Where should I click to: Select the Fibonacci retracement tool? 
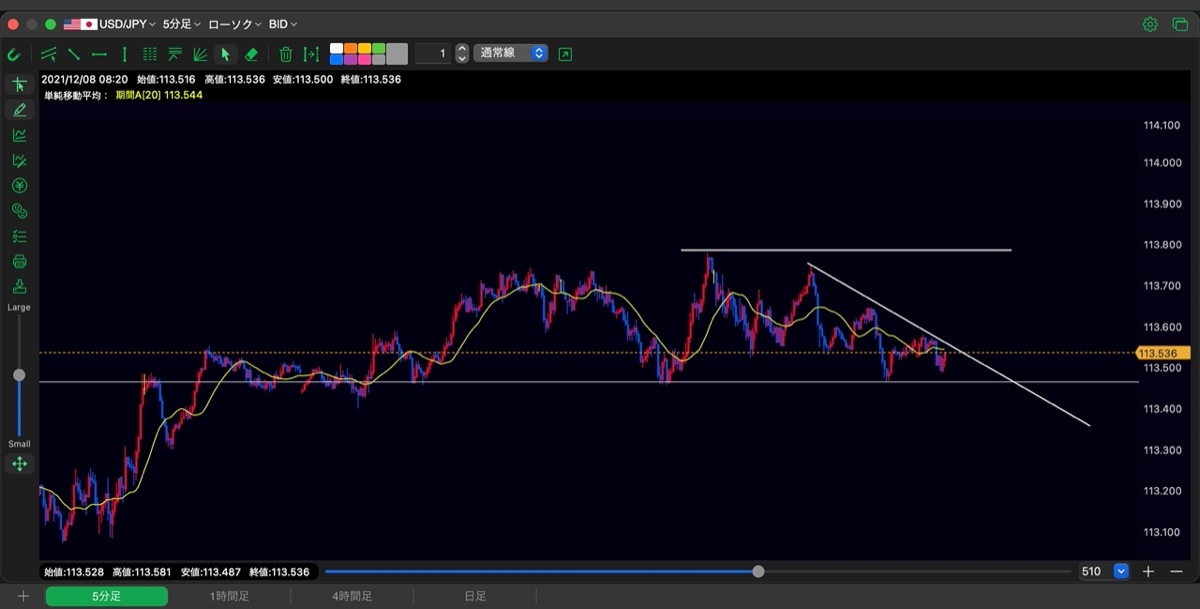tap(175, 54)
